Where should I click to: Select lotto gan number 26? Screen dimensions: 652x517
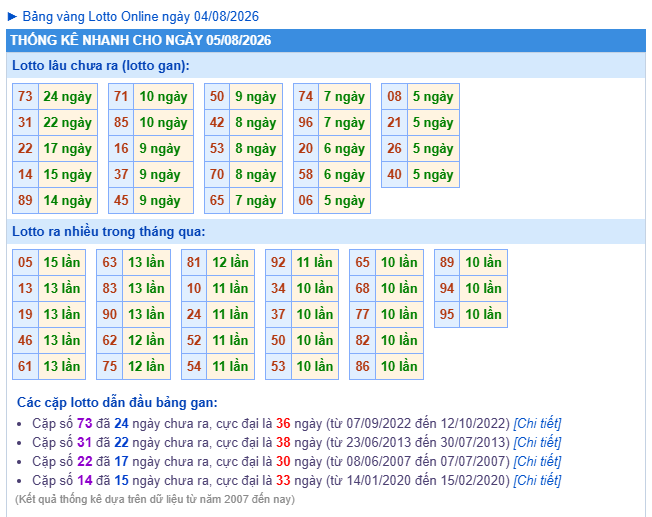tap(394, 148)
